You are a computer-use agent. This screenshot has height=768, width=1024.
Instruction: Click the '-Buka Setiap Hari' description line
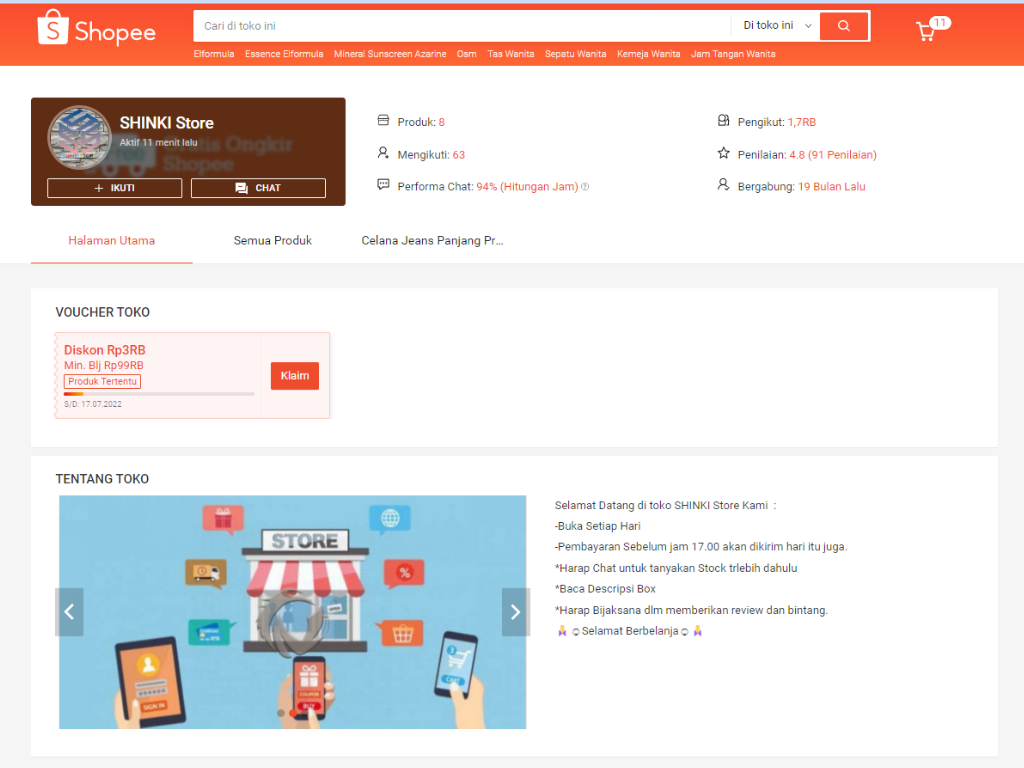598,526
